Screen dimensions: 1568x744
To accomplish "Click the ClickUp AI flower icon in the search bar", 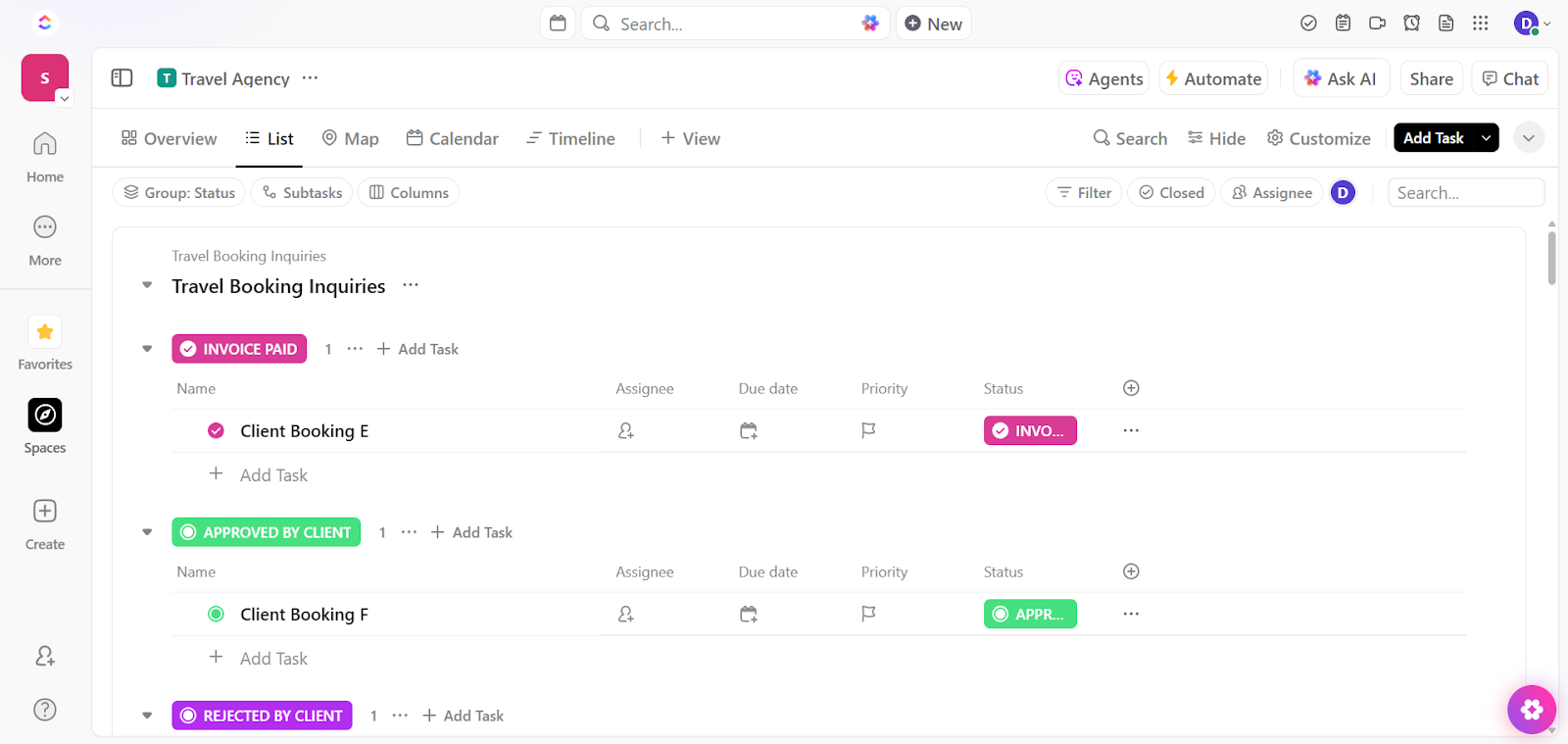I will click(x=870, y=23).
